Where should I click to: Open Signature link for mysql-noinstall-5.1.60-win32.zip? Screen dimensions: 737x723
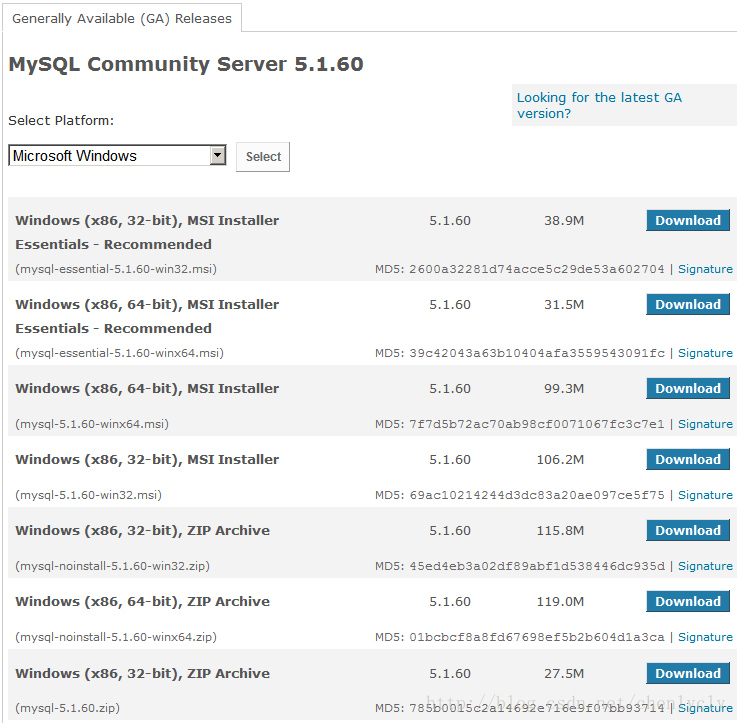pyautogui.click(x=705, y=566)
